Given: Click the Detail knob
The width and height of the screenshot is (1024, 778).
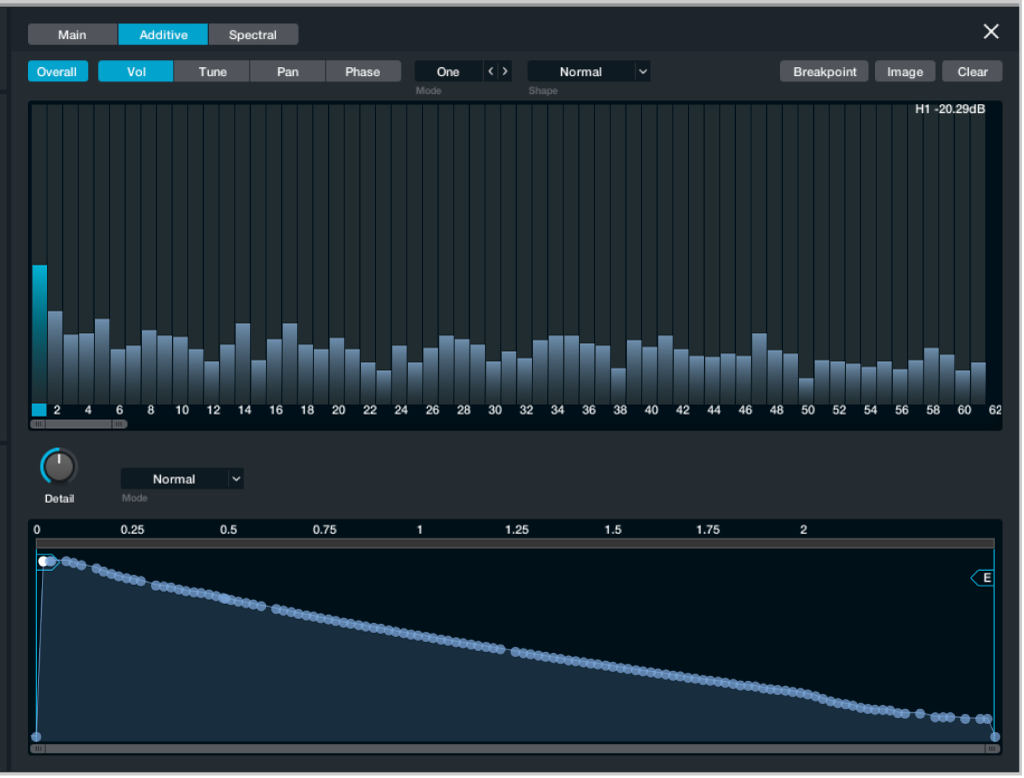Looking at the screenshot, I should (x=59, y=467).
